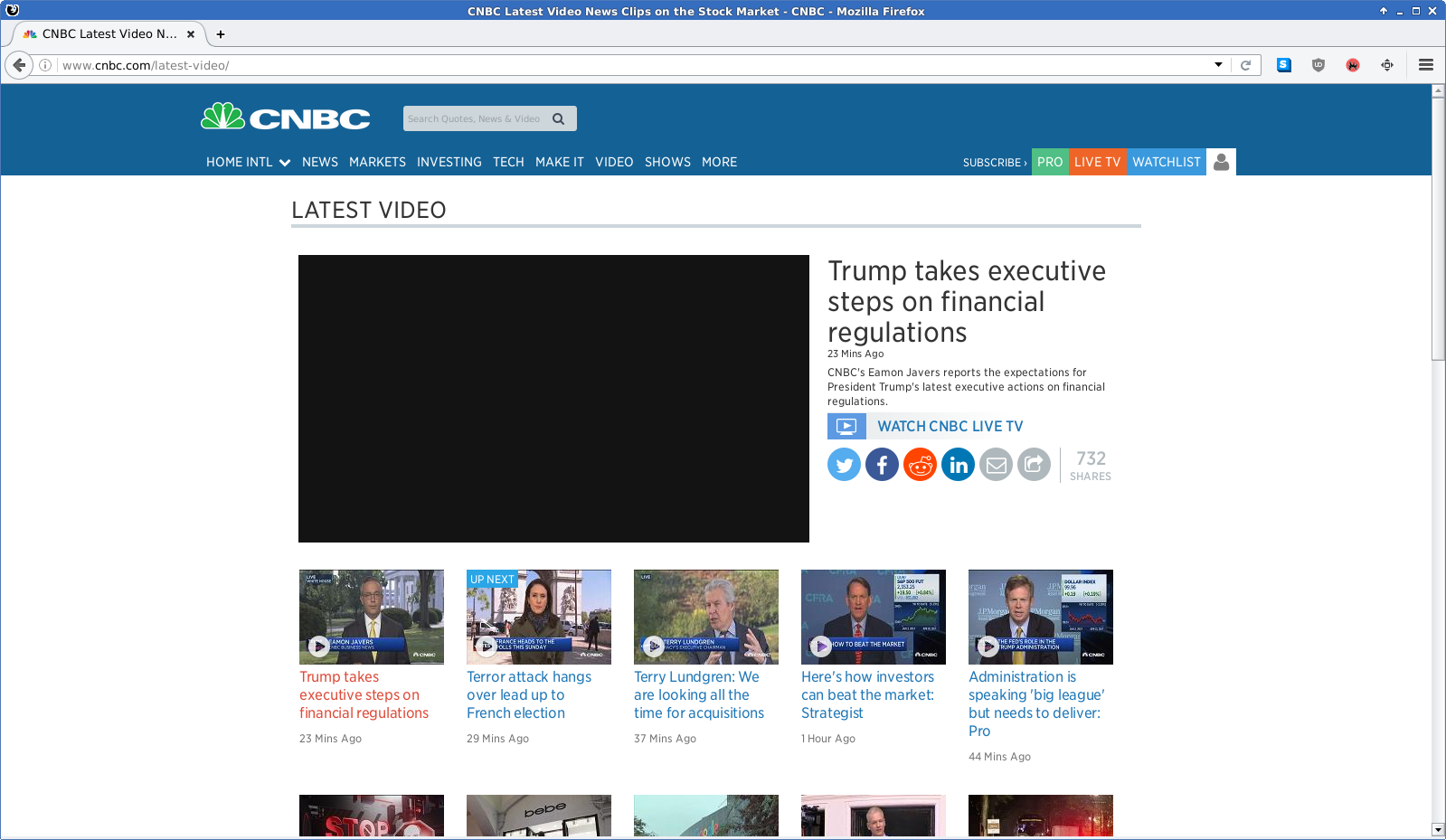Share video on Twitter
Image resolution: width=1446 pixels, height=840 pixels.
[x=844, y=465]
